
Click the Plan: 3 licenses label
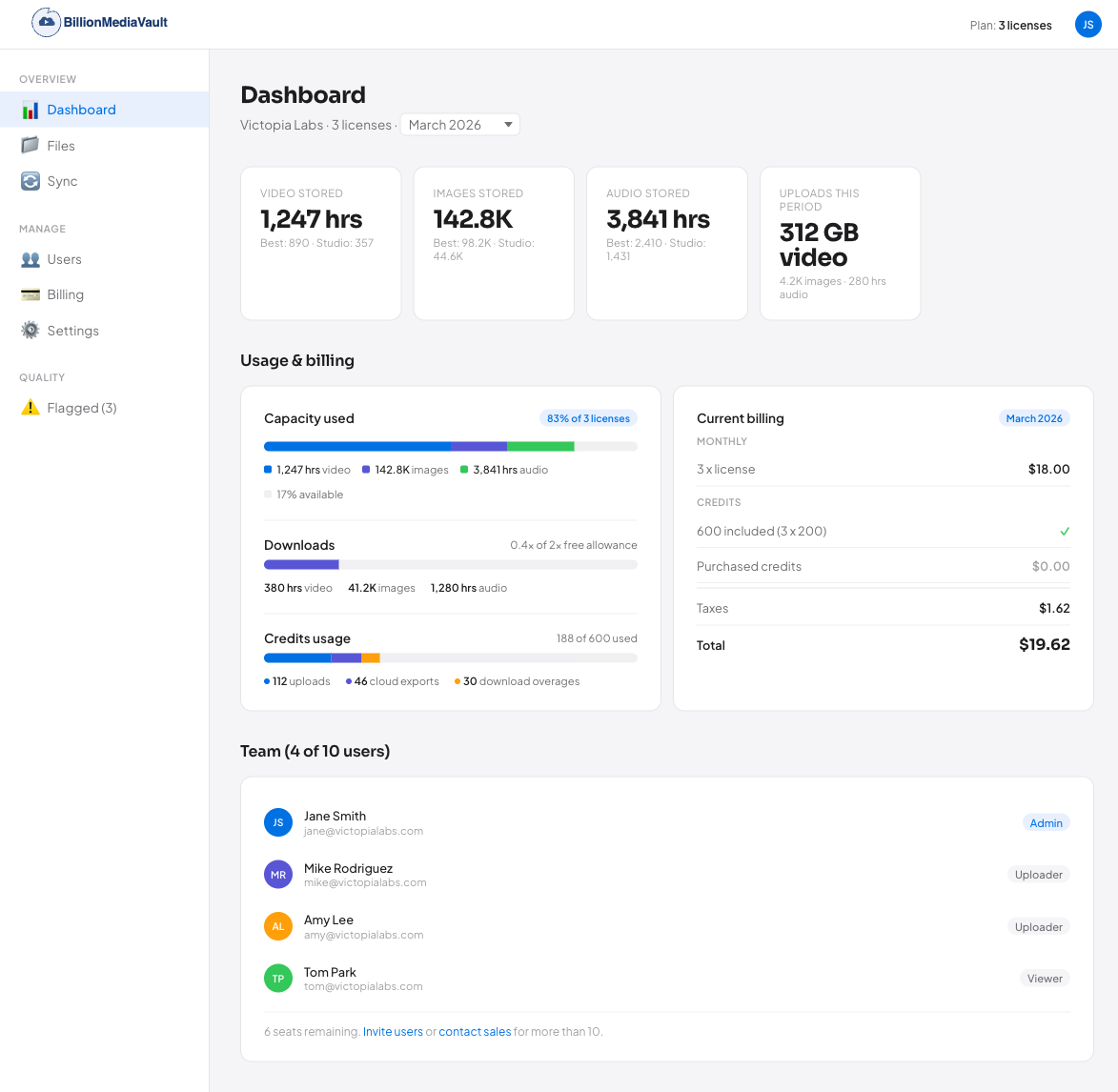(1010, 25)
